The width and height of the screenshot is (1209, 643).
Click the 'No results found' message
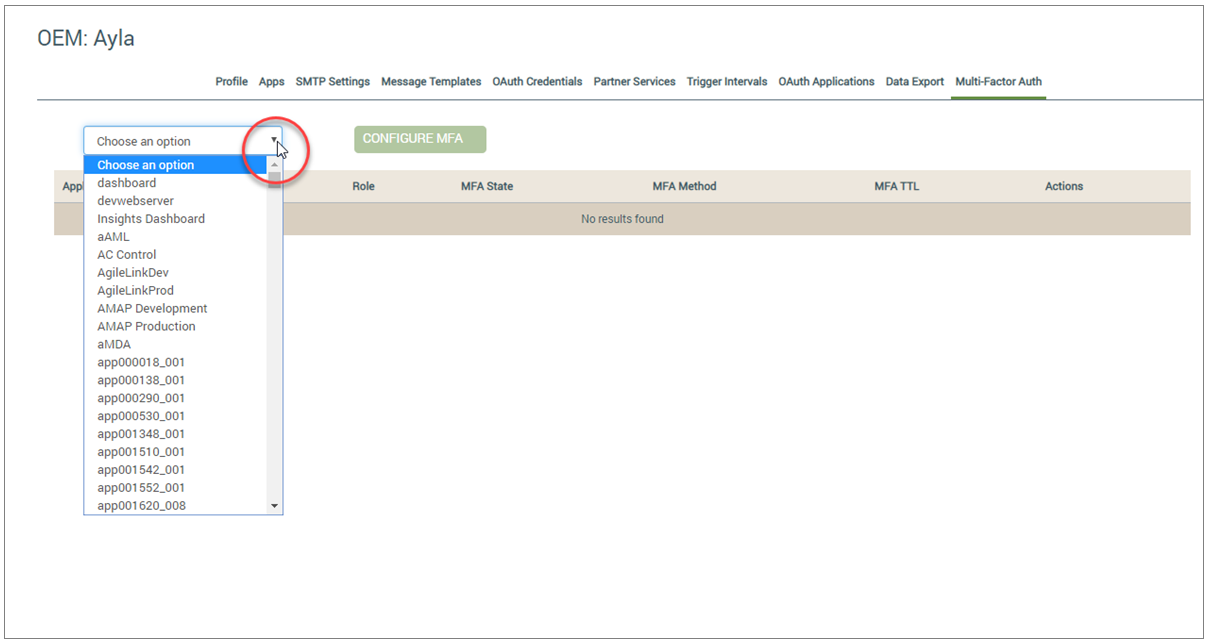622,219
